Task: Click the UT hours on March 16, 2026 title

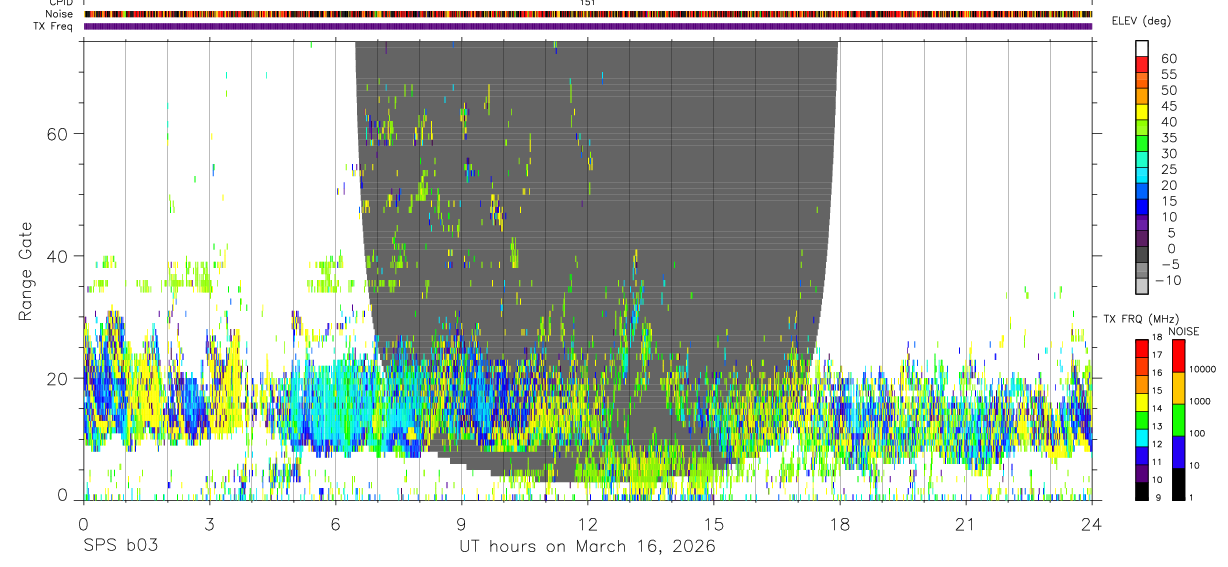Action: (588, 547)
